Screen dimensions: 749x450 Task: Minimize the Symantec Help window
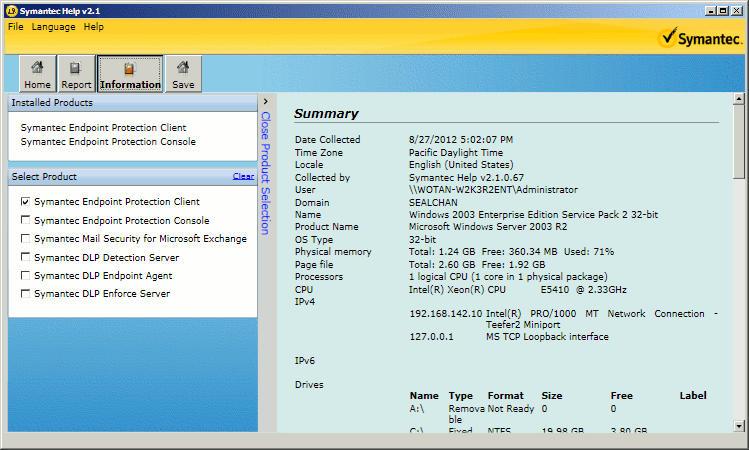coord(711,11)
